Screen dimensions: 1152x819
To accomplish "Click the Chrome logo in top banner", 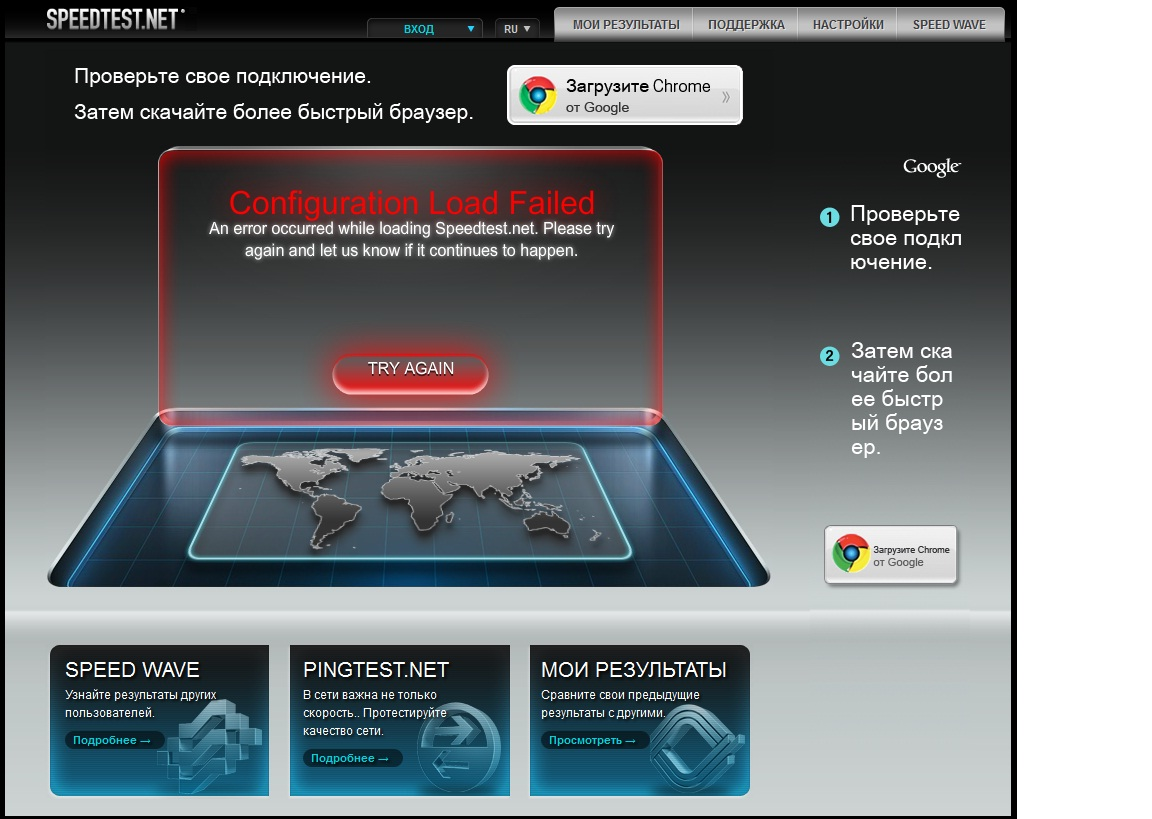I will (x=538, y=95).
